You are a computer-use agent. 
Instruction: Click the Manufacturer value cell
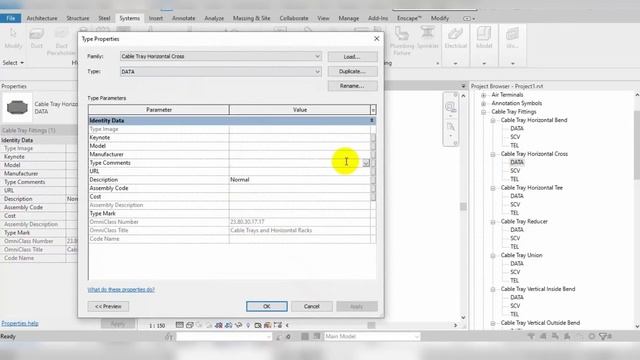point(300,154)
